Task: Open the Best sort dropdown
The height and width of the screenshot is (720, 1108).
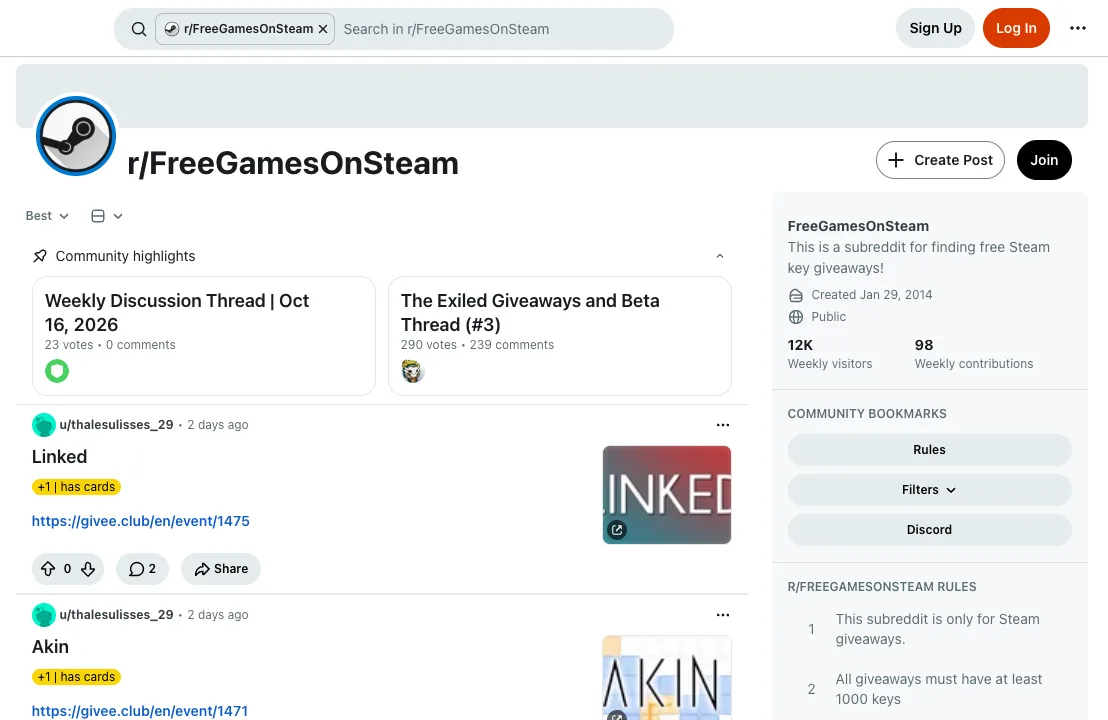Action: pos(47,216)
